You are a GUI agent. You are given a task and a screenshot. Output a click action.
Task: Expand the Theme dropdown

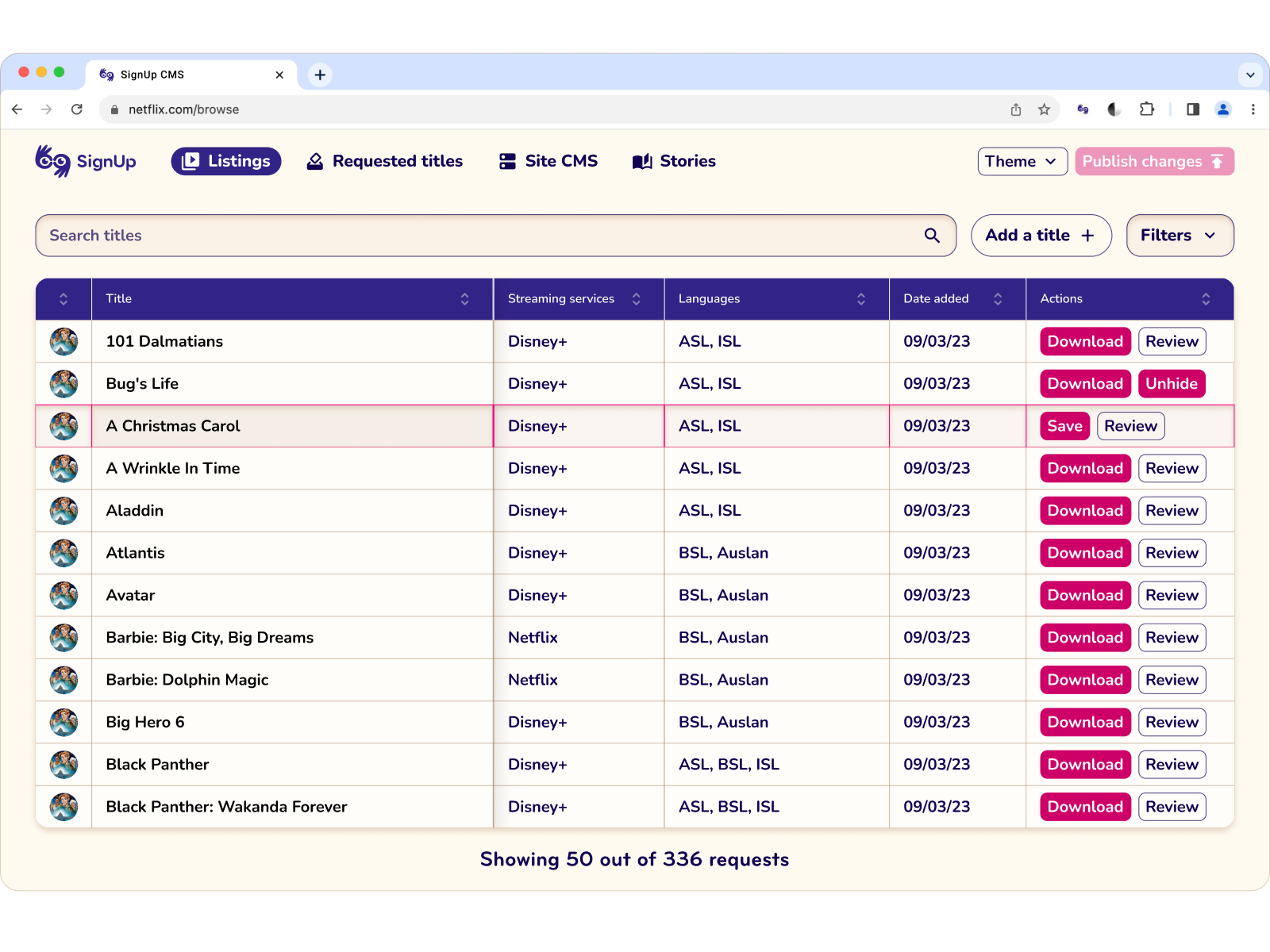tap(1022, 161)
